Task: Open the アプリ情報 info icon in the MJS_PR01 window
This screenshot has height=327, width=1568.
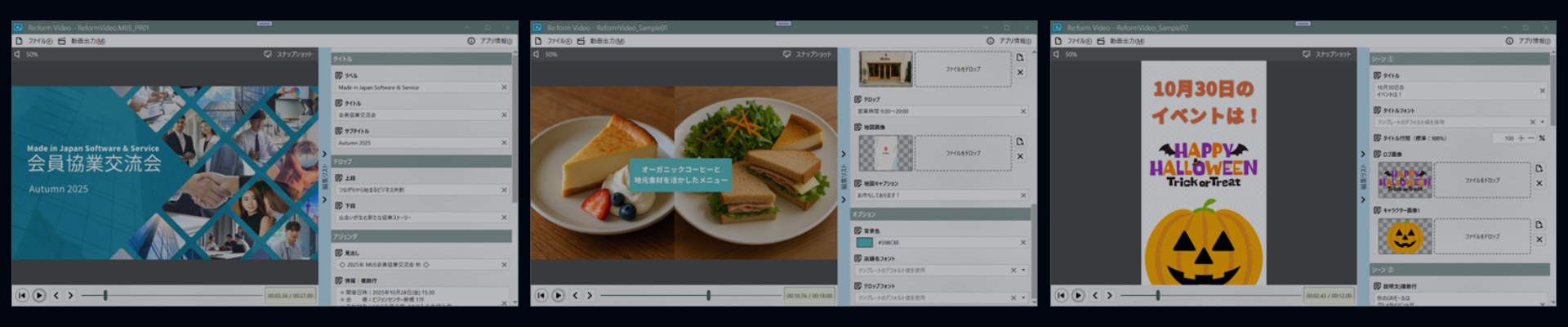Action: coord(471,41)
